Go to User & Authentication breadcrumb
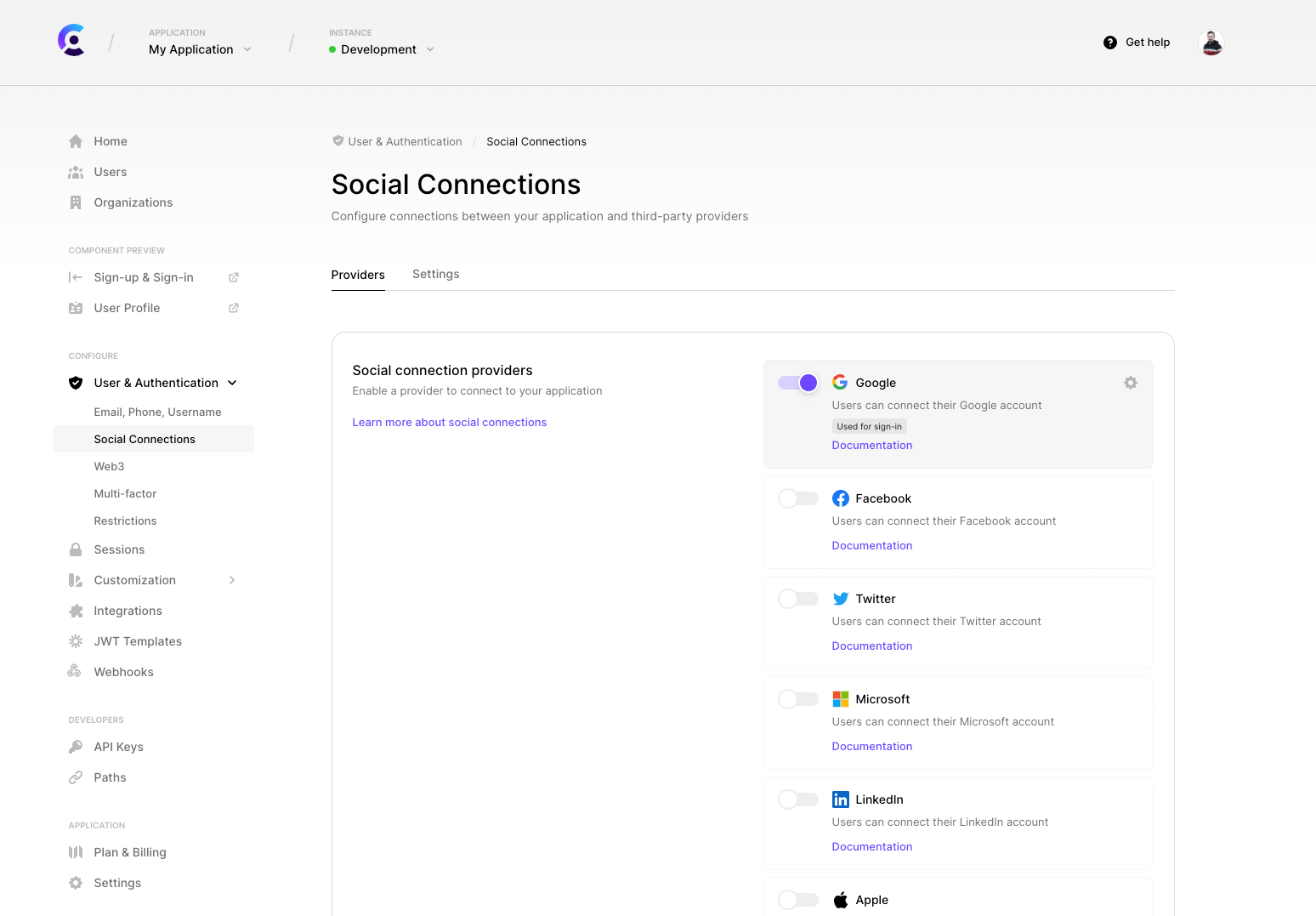The width and height of the screenshot is (1316, 916). point(405,141)
